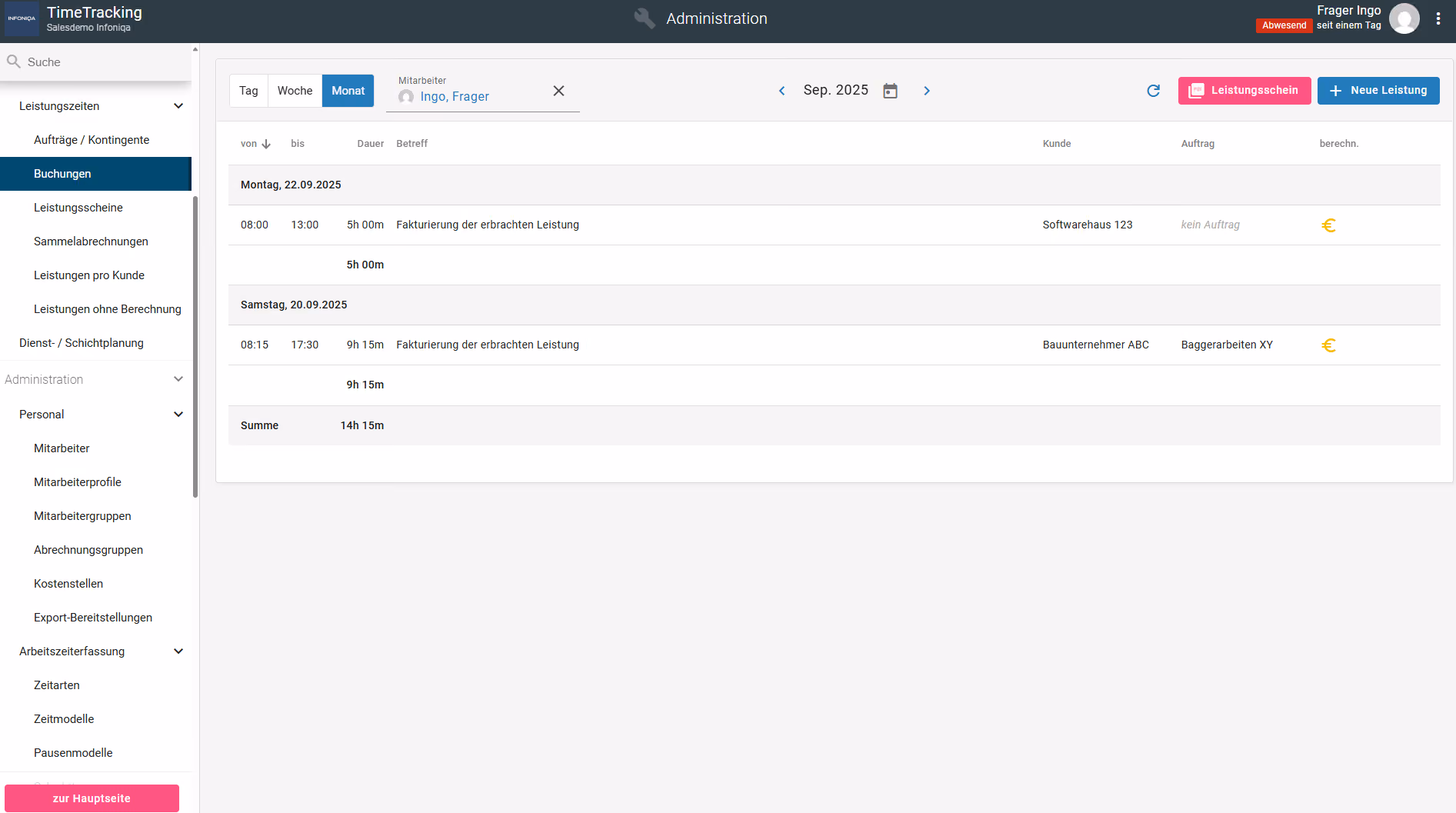Select the Bauunternehmer ABC cell
1456x813 pixels.
(x=1095, y=345)
